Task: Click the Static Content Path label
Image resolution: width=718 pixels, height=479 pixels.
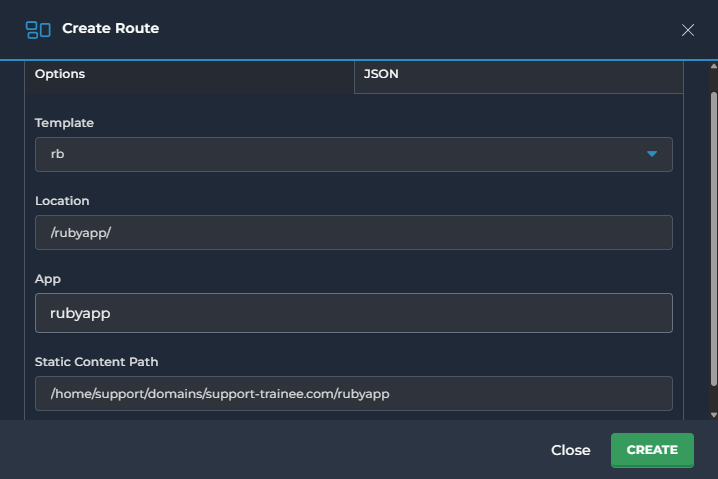Action: tap(97, 362)
